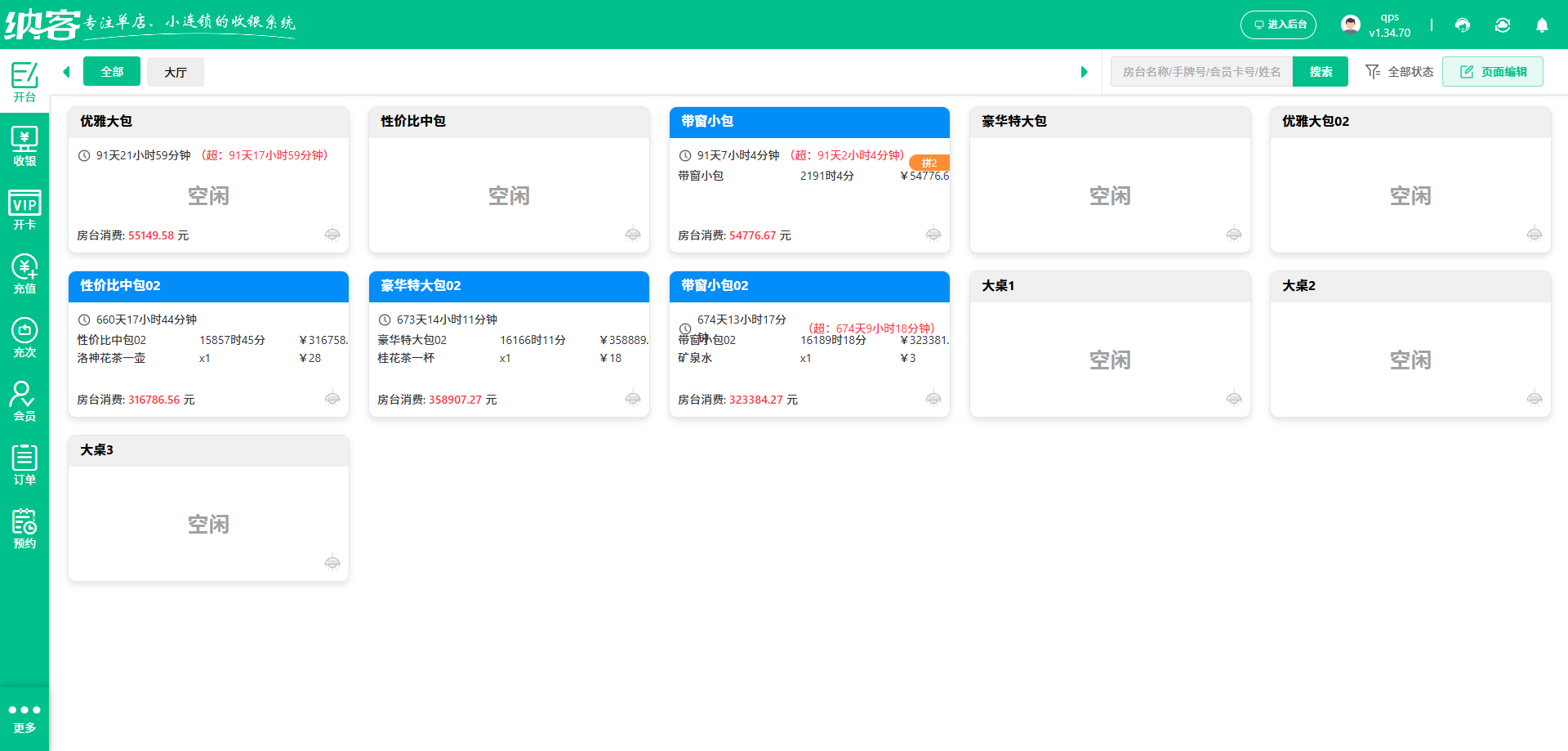This screenshot has height=751, width=1568.
Task: Select the 全部 area tab
Action: click(112, 72)
